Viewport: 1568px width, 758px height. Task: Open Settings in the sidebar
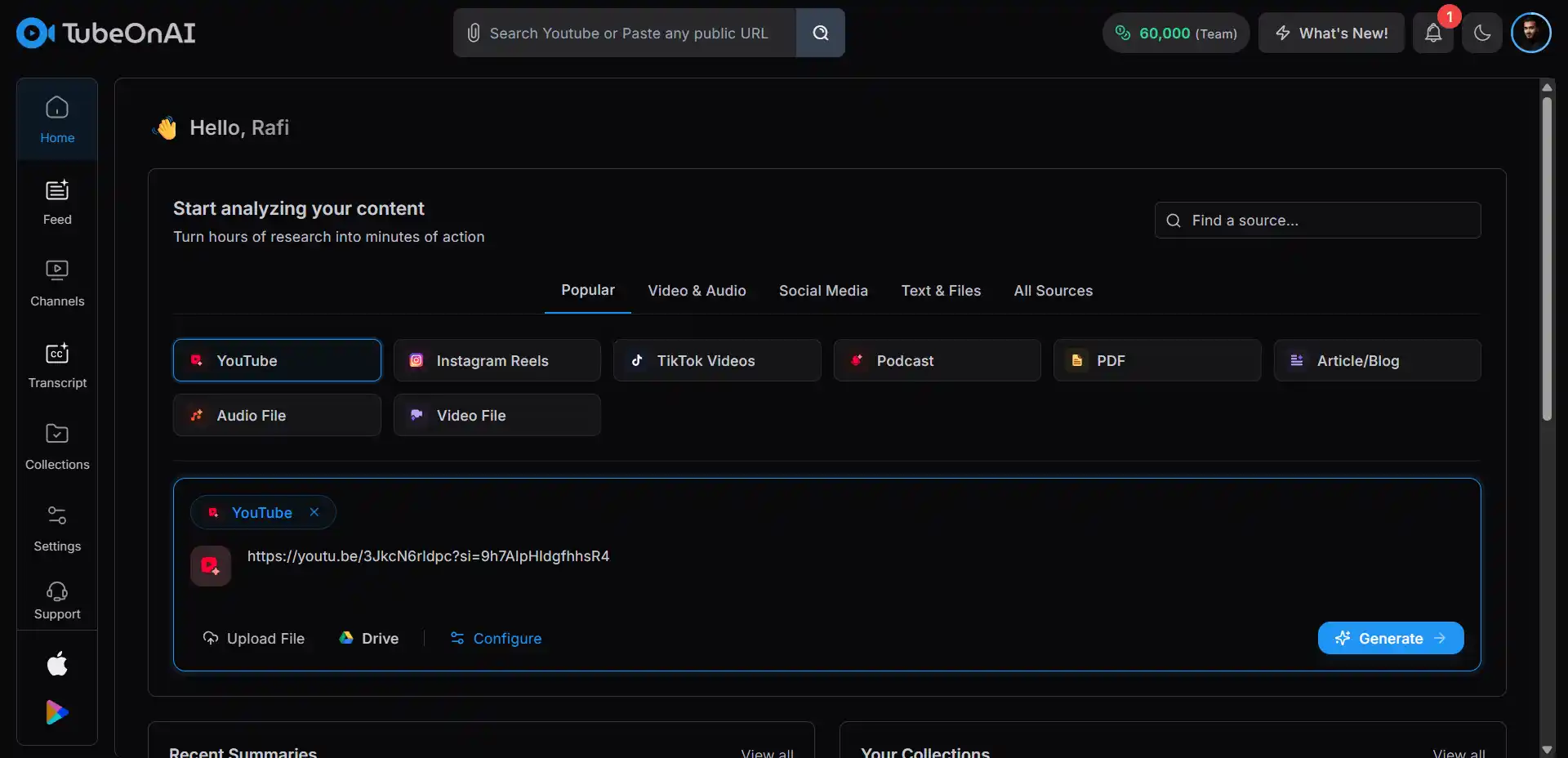(57, 528)
